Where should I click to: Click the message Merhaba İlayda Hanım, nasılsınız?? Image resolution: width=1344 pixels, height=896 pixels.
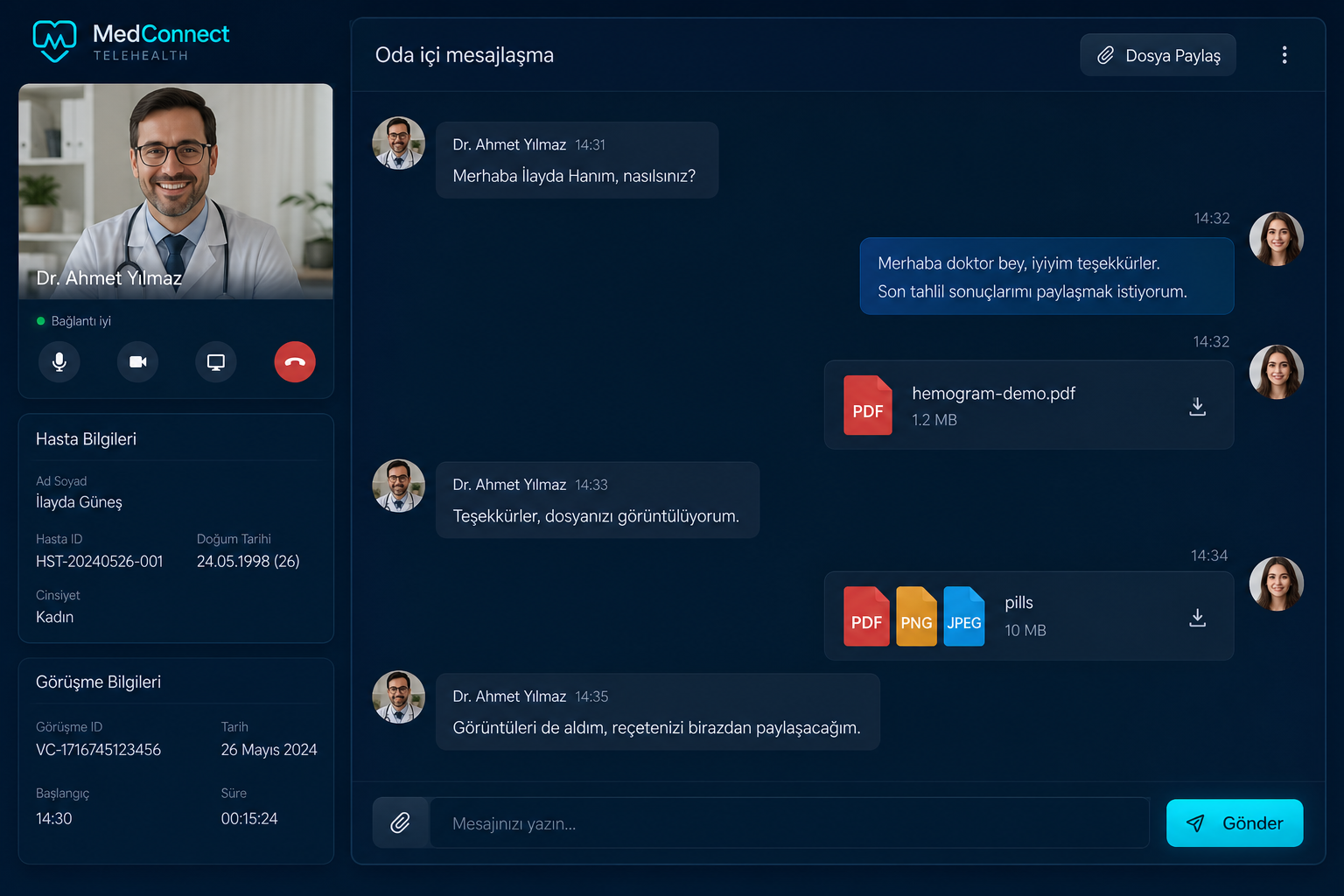pyautogui.click(x=574, y=176)
